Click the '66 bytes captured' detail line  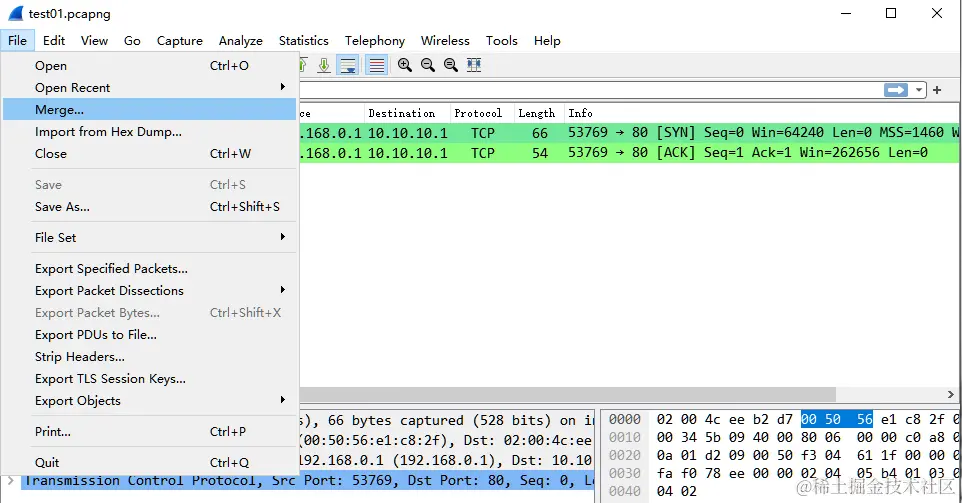[447, 420]
